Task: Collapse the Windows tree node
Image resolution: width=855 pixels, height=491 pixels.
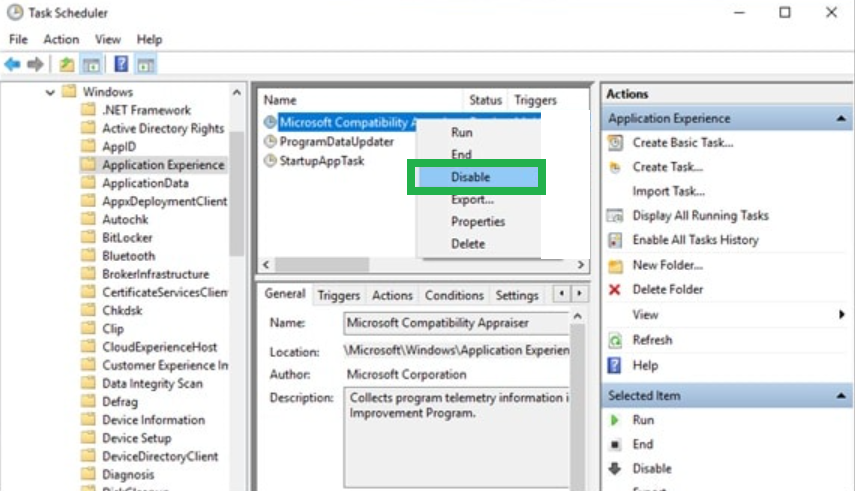Action: click(50, 92)
